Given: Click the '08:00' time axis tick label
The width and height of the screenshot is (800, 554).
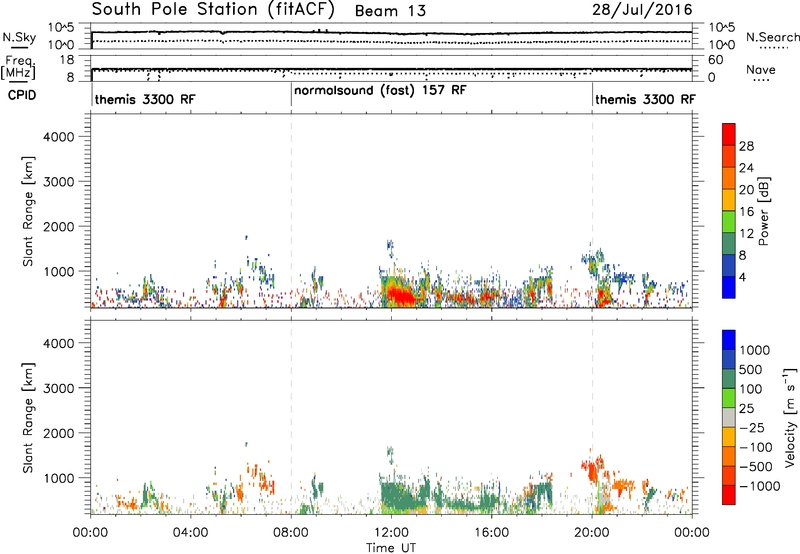Looking at the screenshot, I should tap(291, 533).
